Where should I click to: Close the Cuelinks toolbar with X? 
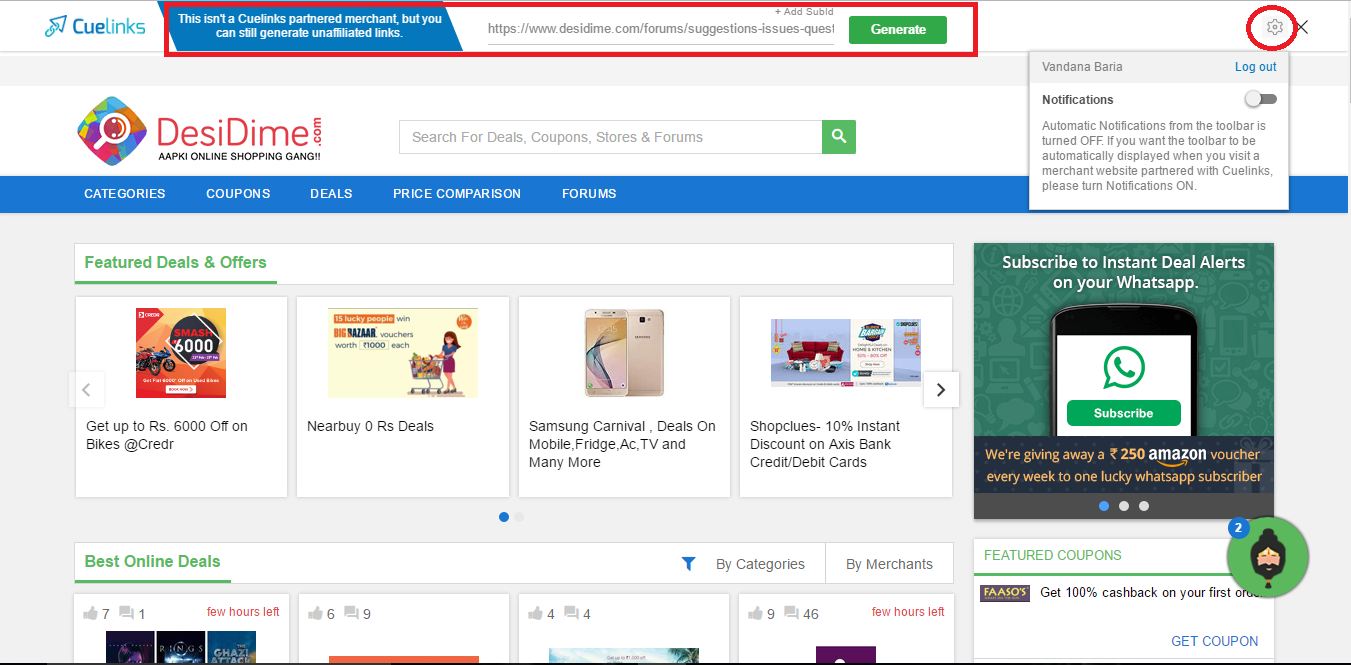pos(1302,28)
